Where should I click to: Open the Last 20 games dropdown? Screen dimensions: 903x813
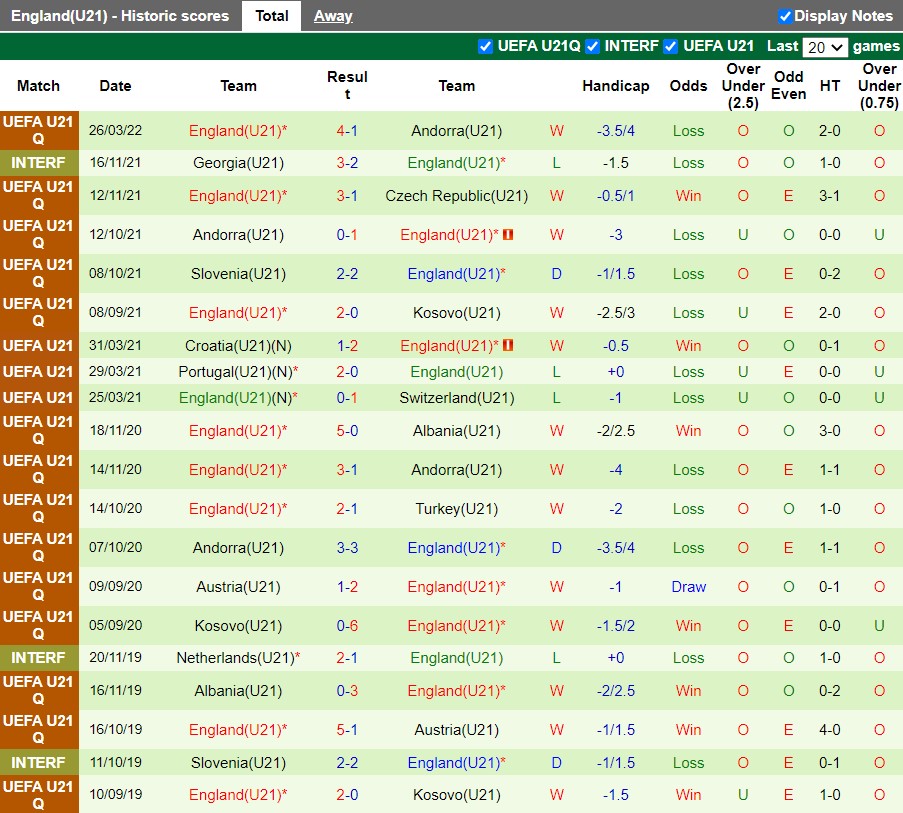click(826, 47)
